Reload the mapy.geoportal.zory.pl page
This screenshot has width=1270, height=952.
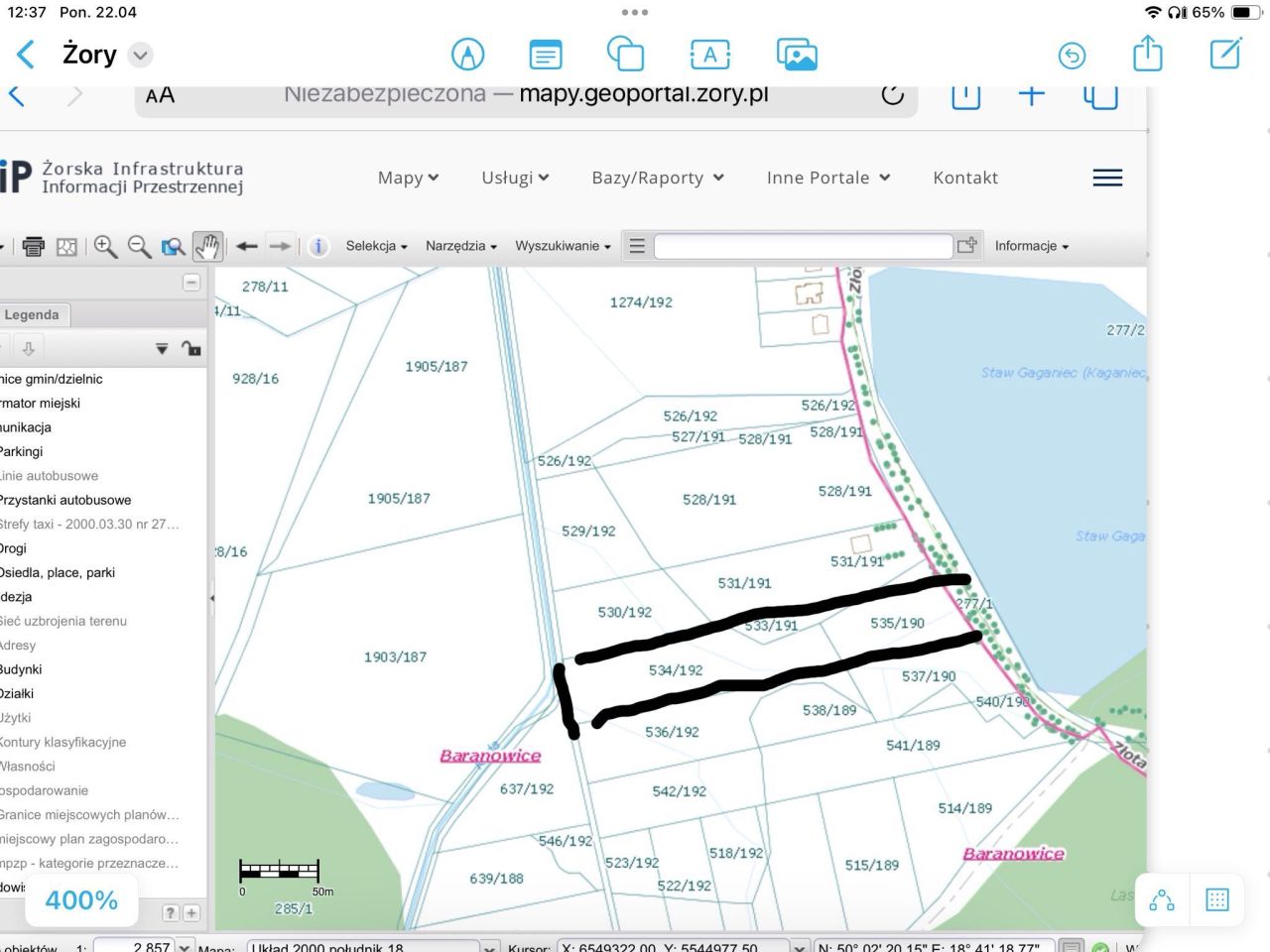click(892, 95)
